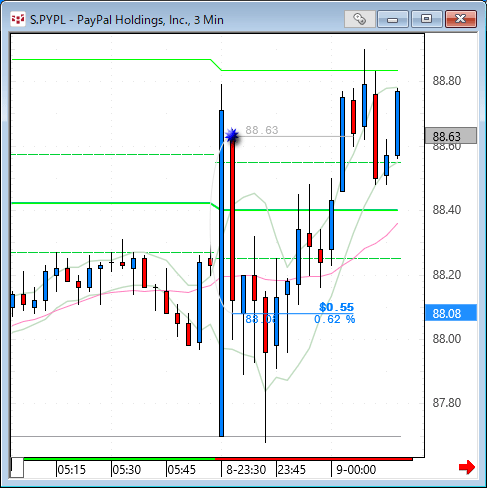Click the 88.40 price scale value
Image resolution: width=487 pixels, height=488 pixels.
(x=447, y=210)
